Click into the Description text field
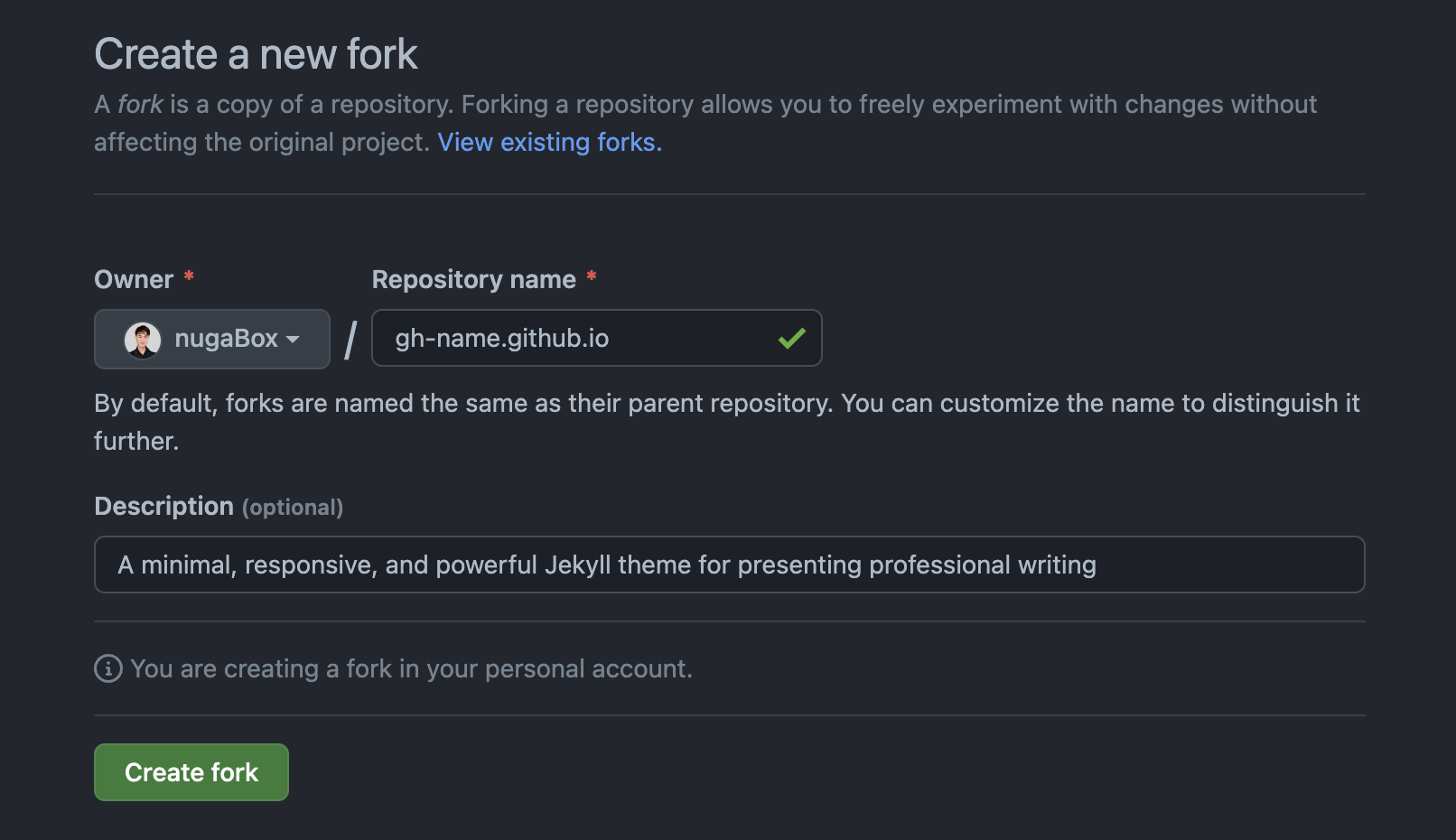This screenshot has height=840, width=1456. tap(728, 565)
